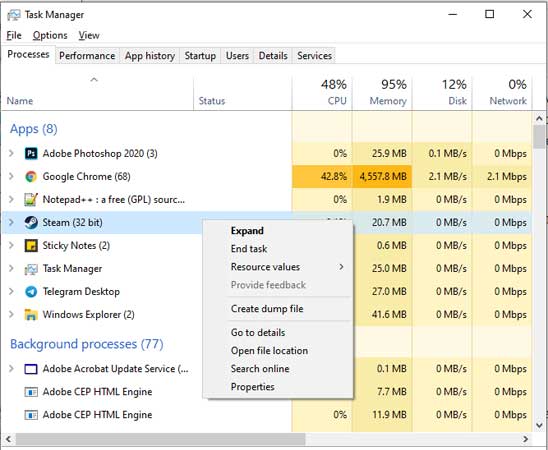Expand the Windows Explorer process group
Image resolution: width=548 pixels, height=450 pixels.
pyautogui.click(x=11, y=315)
